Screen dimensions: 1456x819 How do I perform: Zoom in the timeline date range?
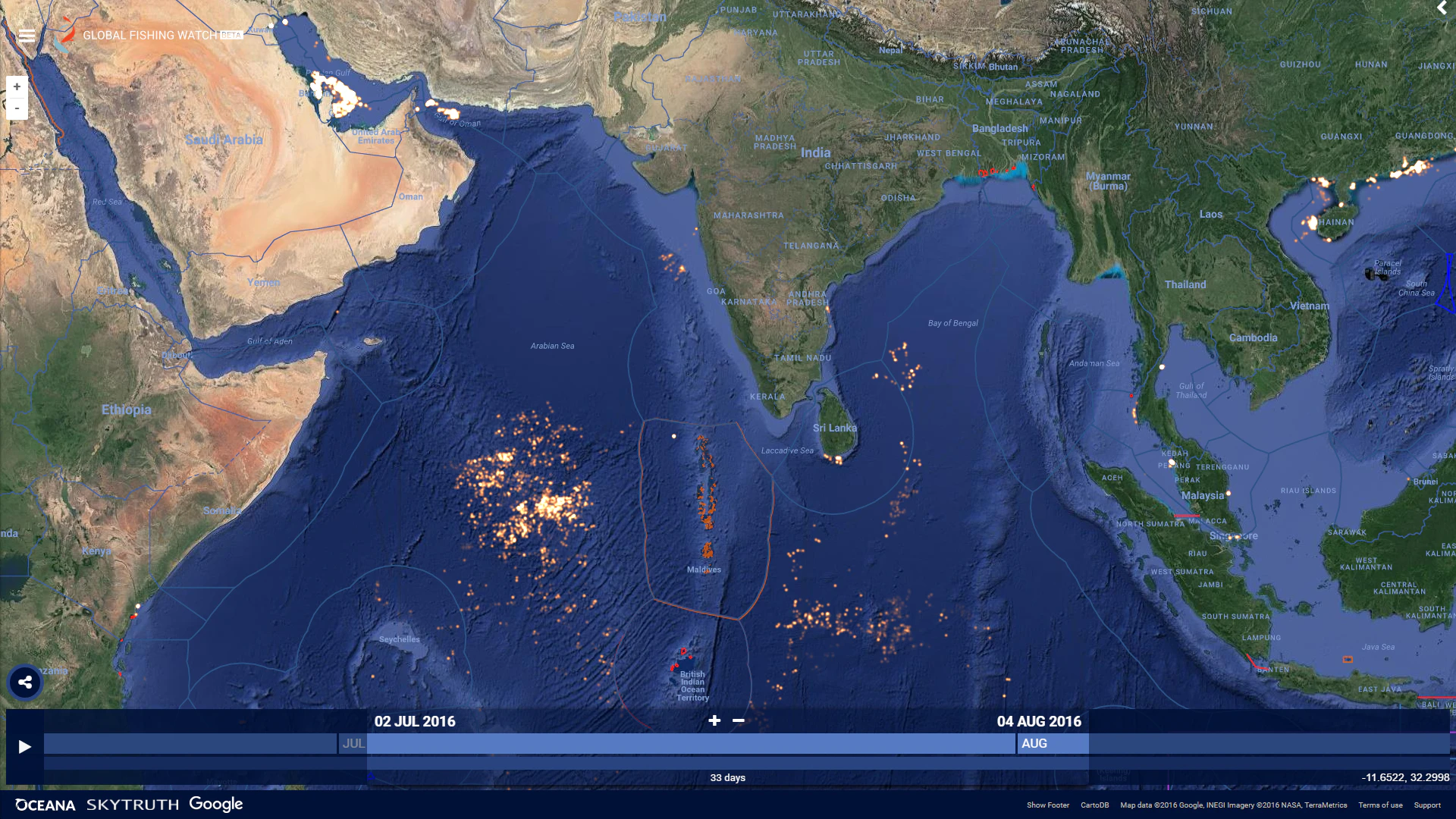(714, 720)
